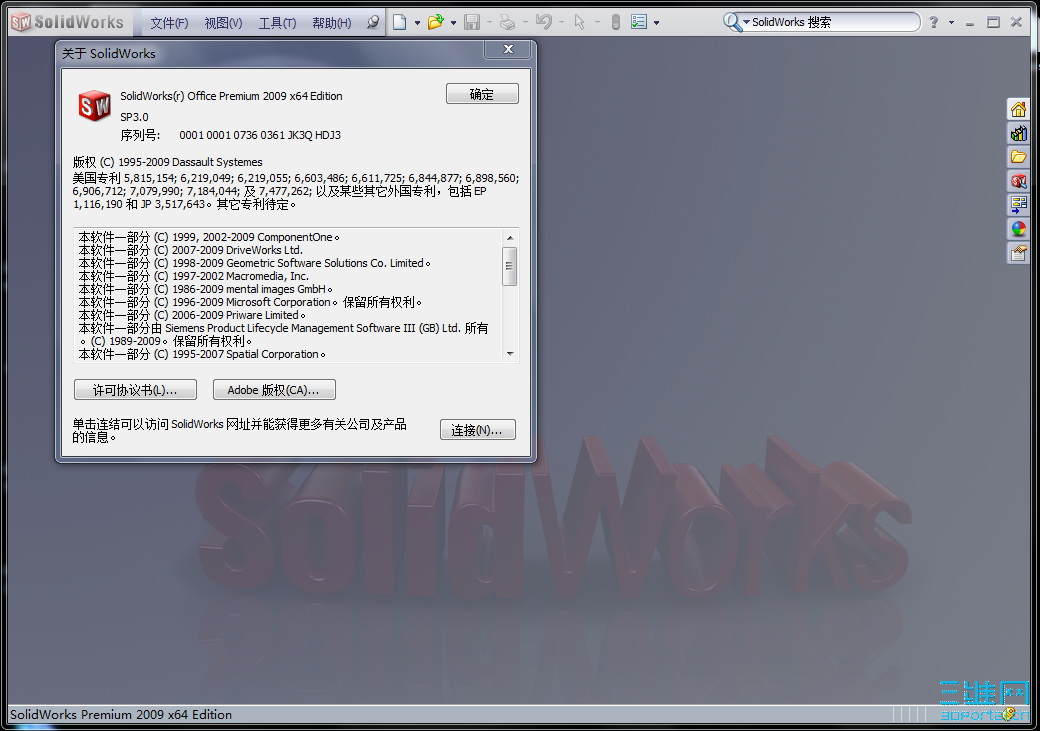The width and height of the screenshot is (1040, 731).
Task: Click the Office Premium 2009 x64 Edition title
Action: point(231,96)
